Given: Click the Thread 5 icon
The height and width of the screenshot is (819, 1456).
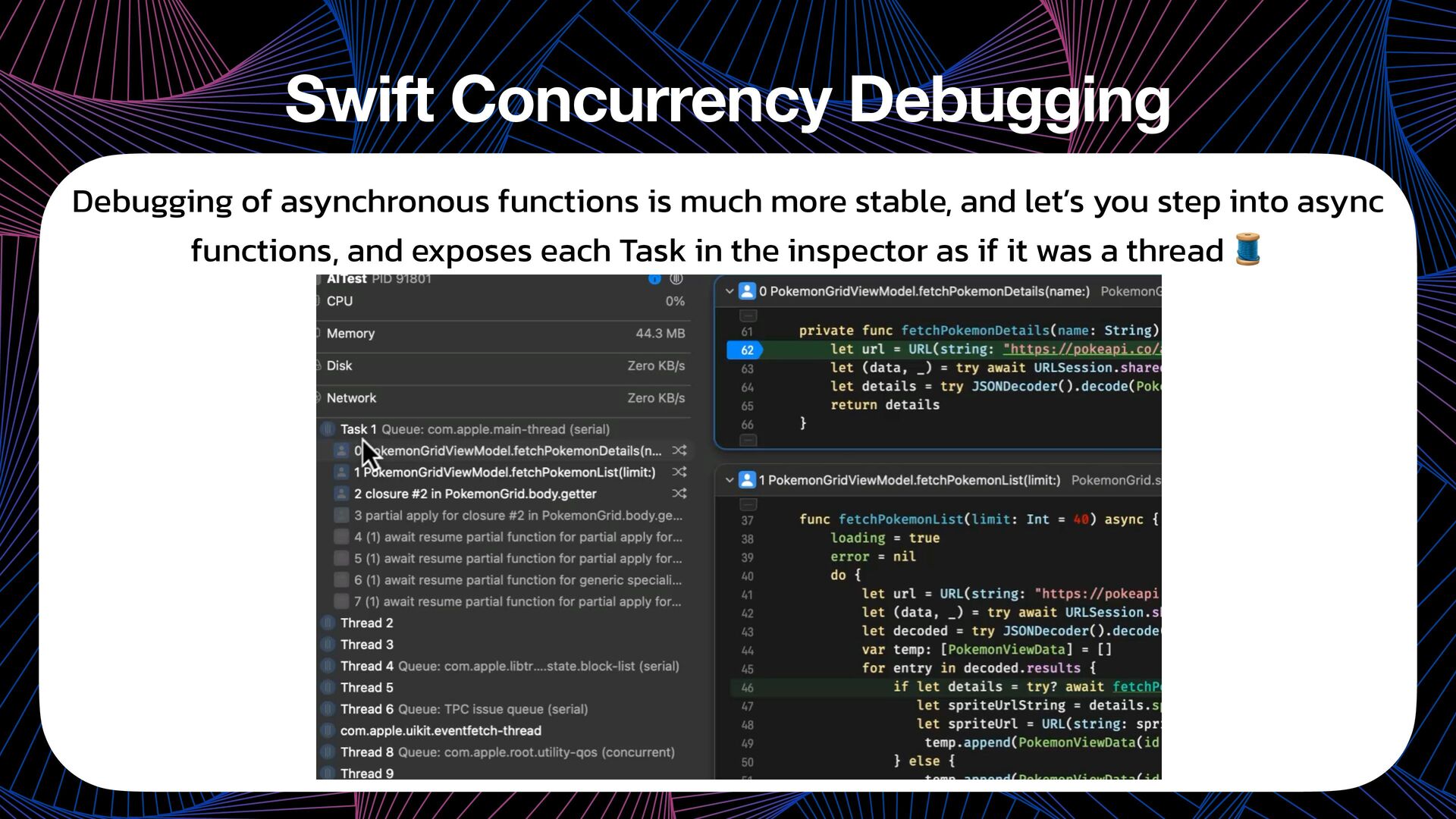Looking at the screenshot, I should click(328, 688).
